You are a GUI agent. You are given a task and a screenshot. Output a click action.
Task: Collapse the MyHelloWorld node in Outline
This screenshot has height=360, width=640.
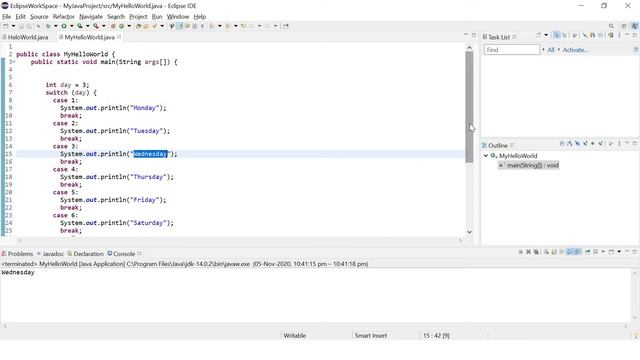[486, 156]
